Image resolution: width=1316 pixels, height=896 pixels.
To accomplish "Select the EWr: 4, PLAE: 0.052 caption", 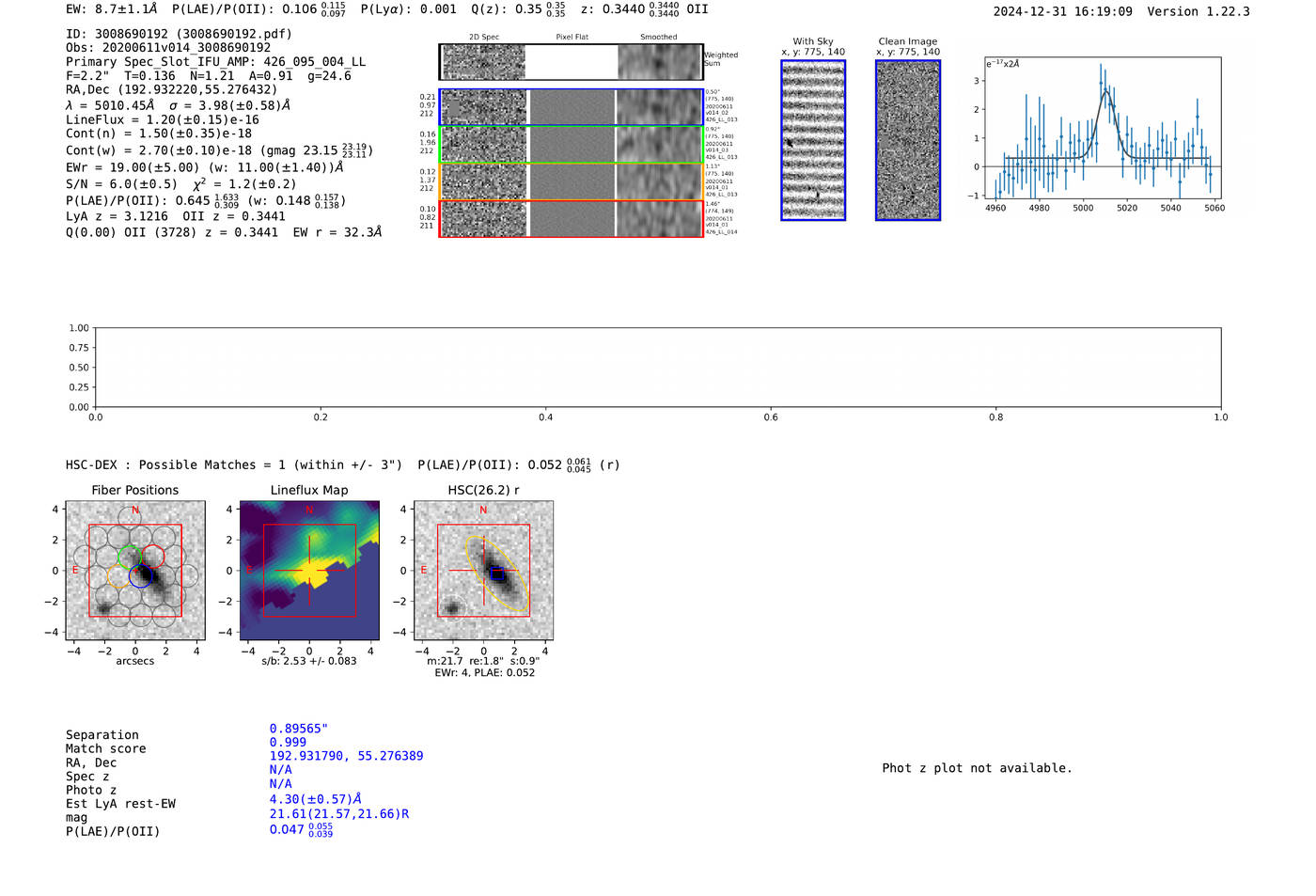I will pyautogui.click(x=484, y=673).
